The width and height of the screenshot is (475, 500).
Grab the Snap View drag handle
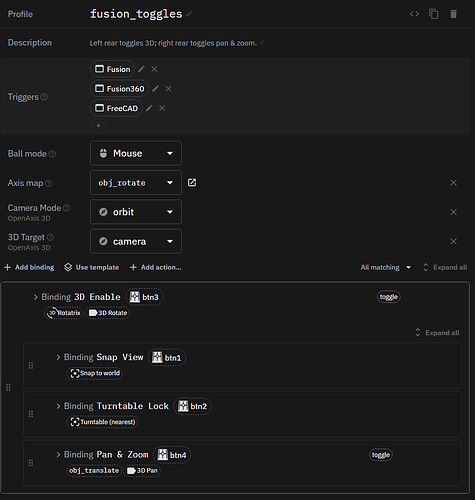click(31, 366)
